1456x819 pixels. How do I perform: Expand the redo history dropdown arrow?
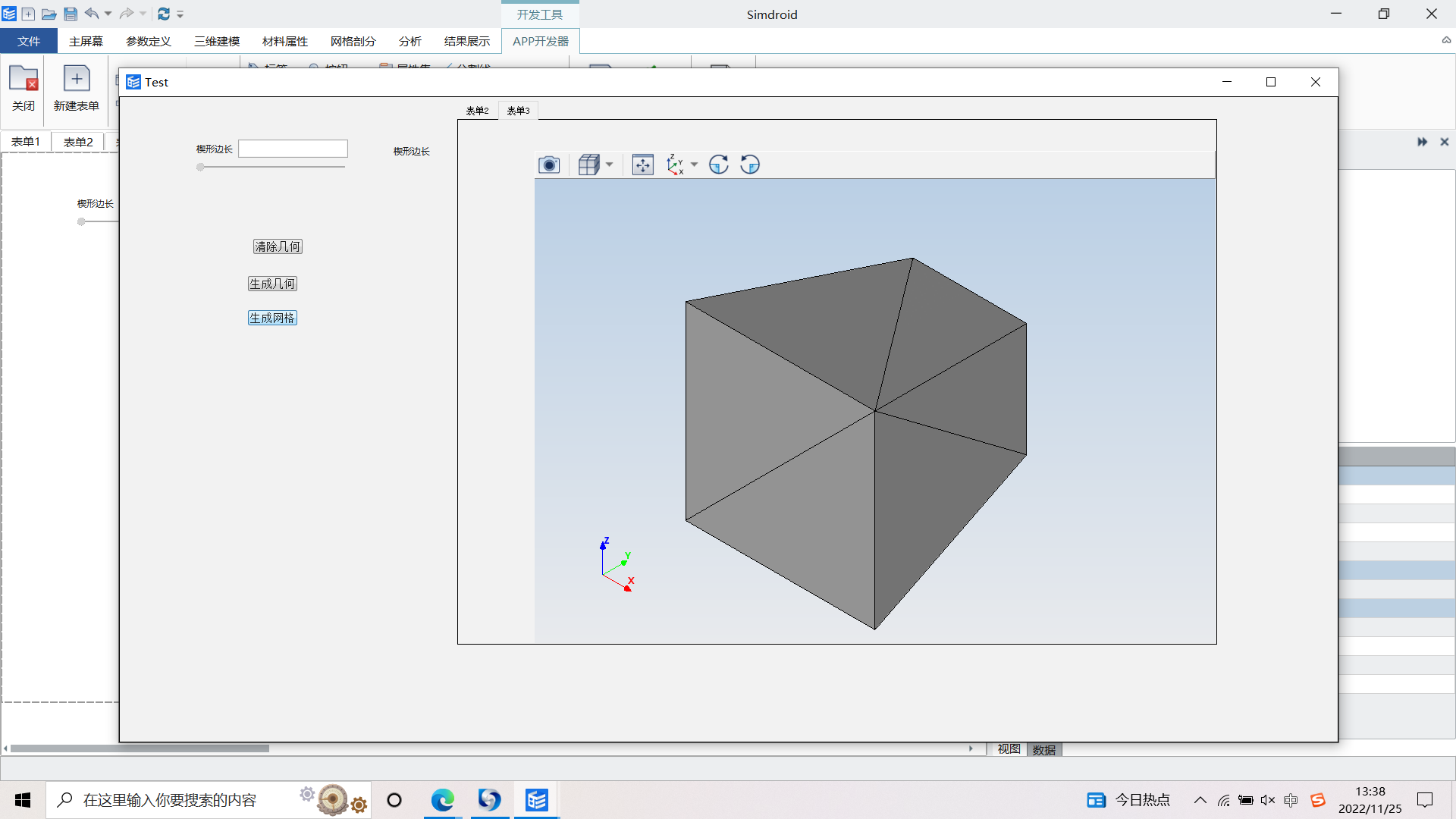[143, 14]
